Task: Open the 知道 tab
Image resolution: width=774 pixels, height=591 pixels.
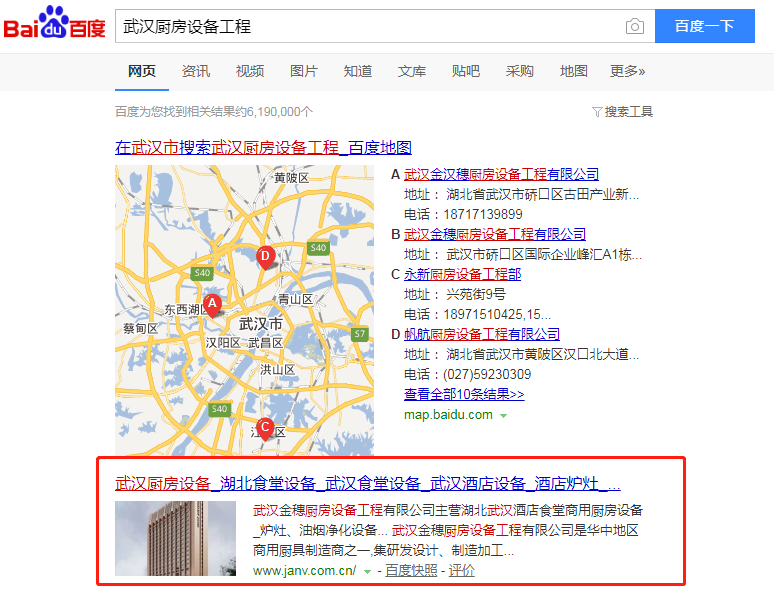Action: point(358,72)
